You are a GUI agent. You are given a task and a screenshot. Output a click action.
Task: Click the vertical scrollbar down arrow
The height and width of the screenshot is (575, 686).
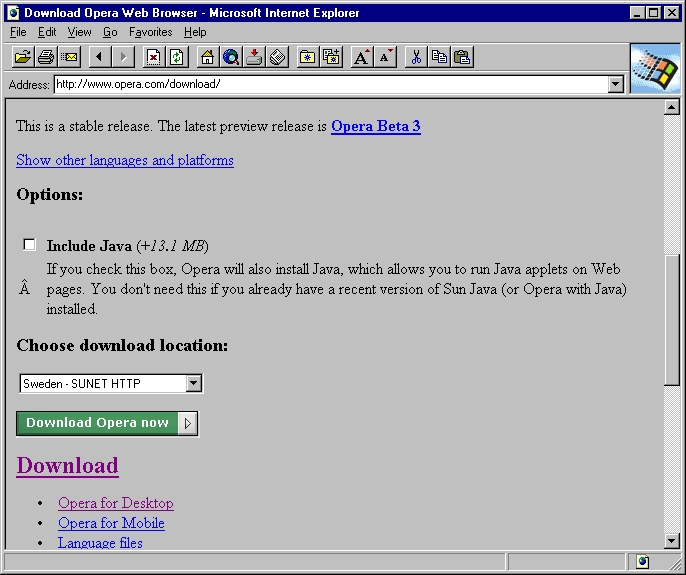click(672, 541)
